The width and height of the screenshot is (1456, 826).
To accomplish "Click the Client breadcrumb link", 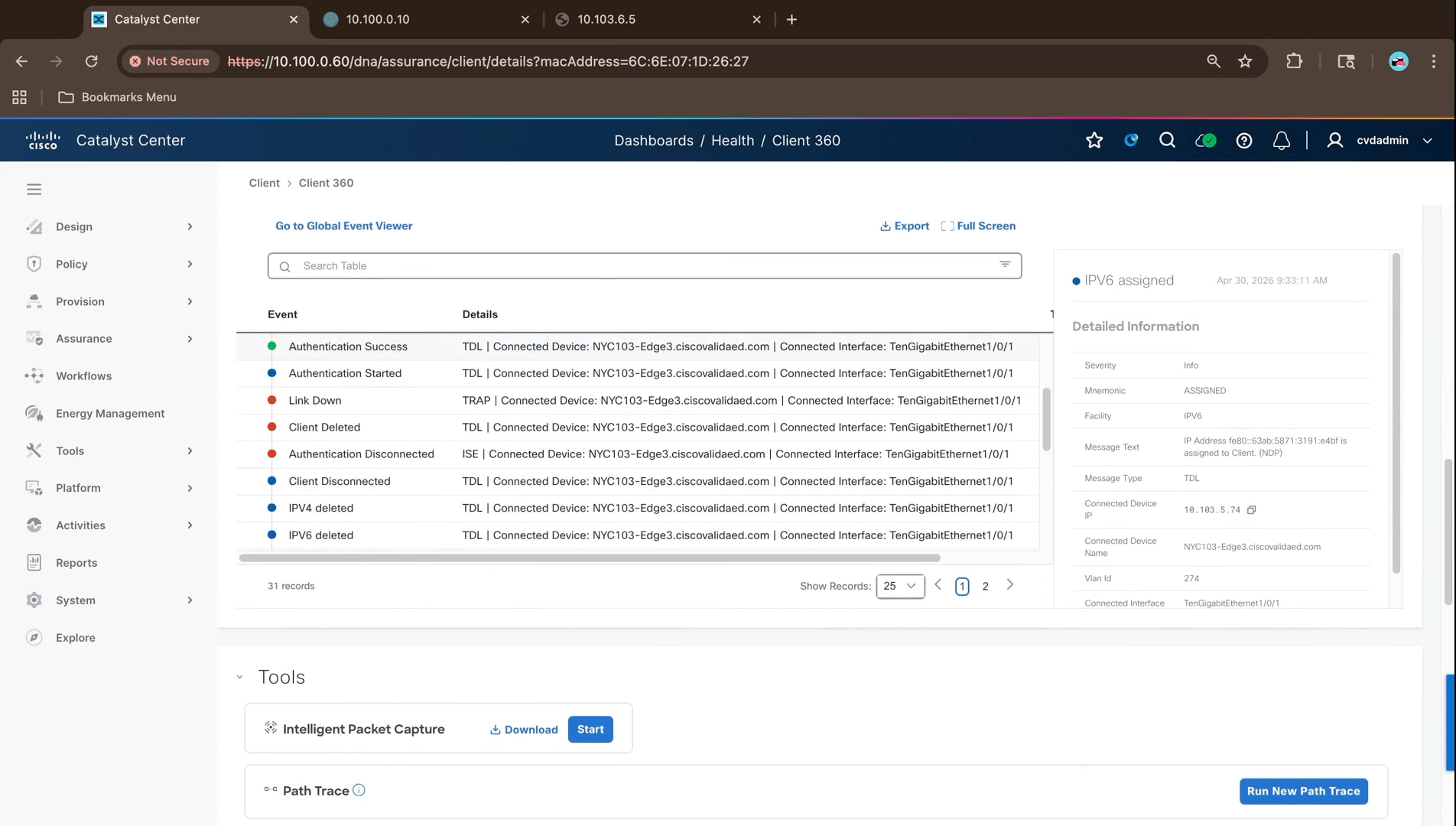I will [264, 183].
